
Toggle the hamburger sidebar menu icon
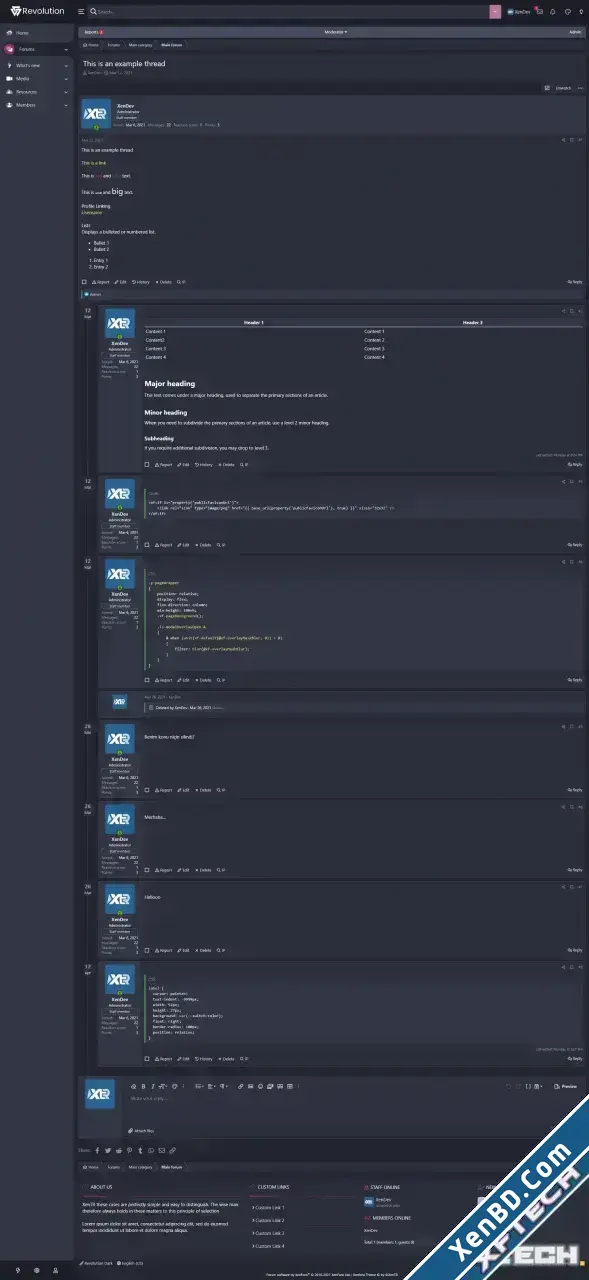[x=81, y=11]
